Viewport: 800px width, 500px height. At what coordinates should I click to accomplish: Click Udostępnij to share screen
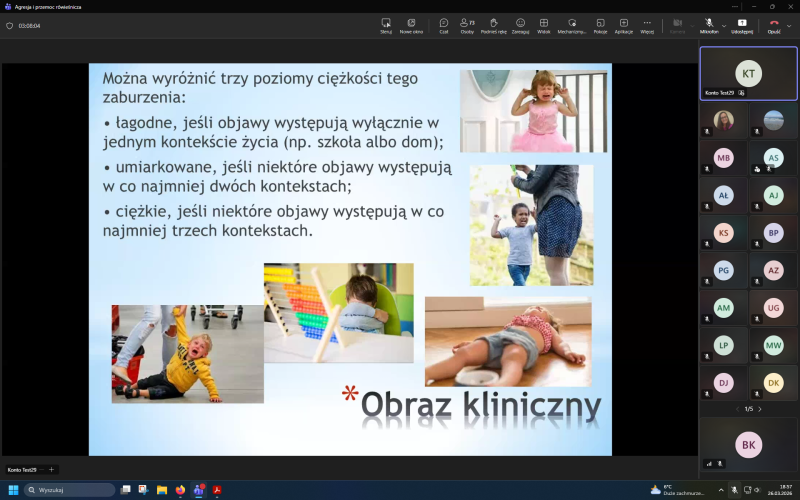coord(742,25)
